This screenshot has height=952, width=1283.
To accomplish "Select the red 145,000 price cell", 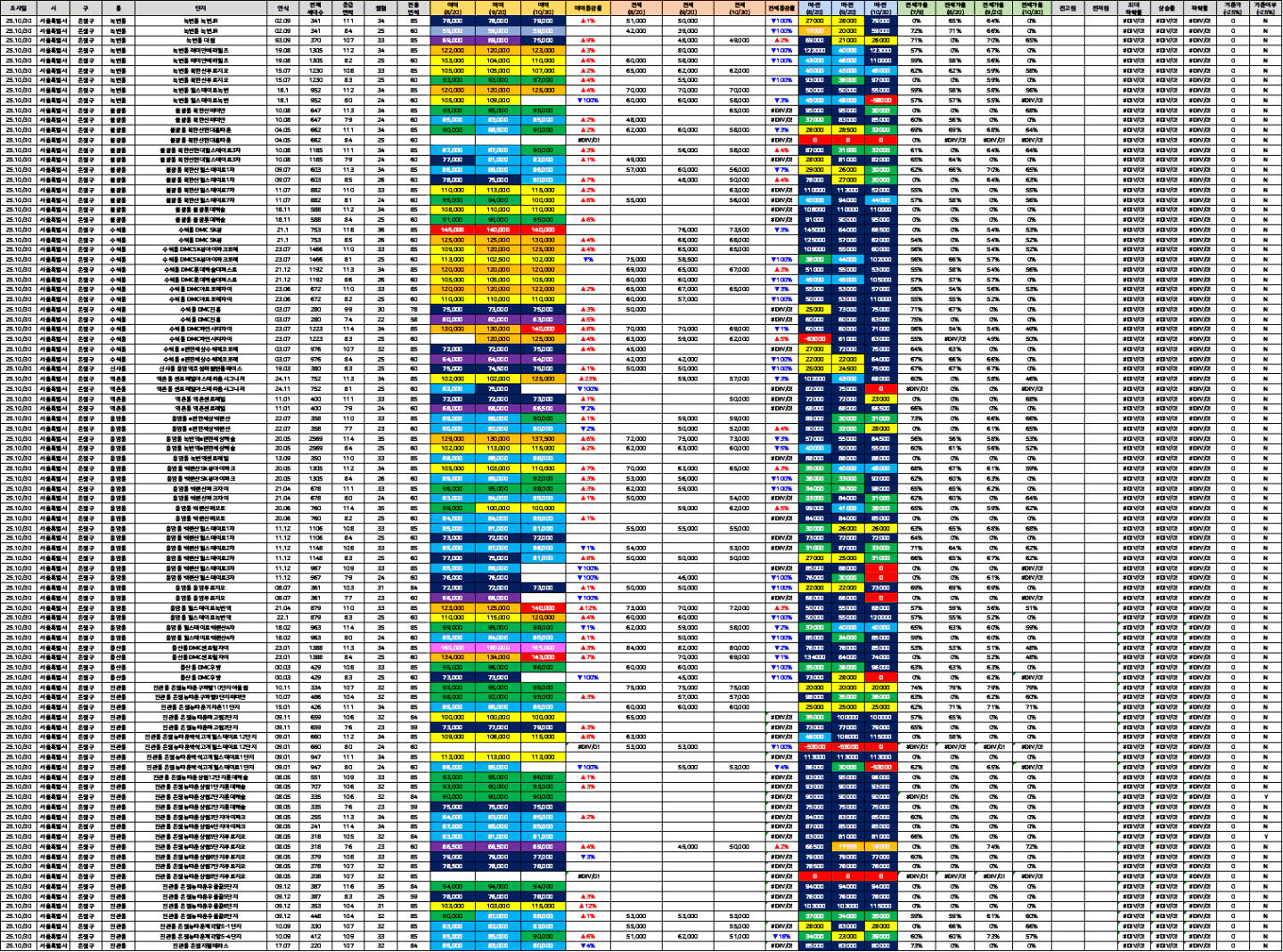I will [x=453, y=230].
